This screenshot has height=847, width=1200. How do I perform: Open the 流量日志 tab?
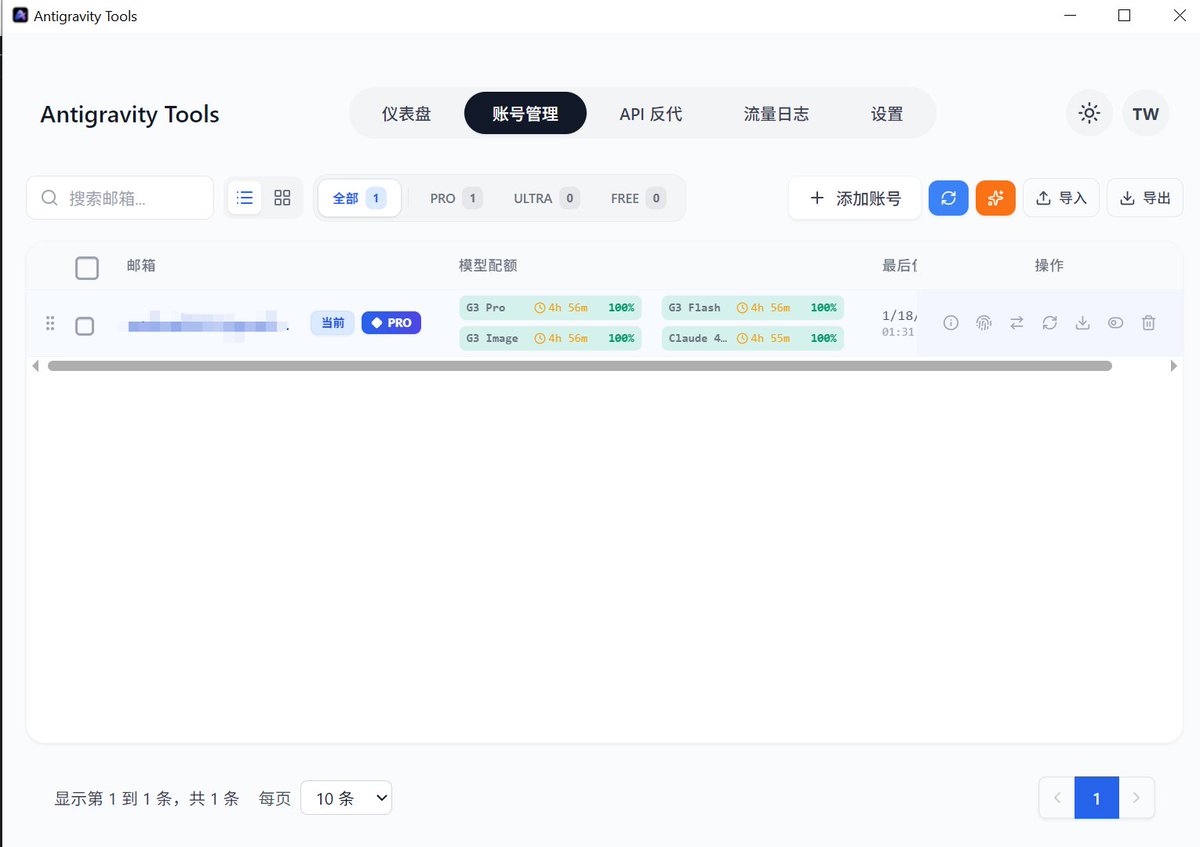777,113
